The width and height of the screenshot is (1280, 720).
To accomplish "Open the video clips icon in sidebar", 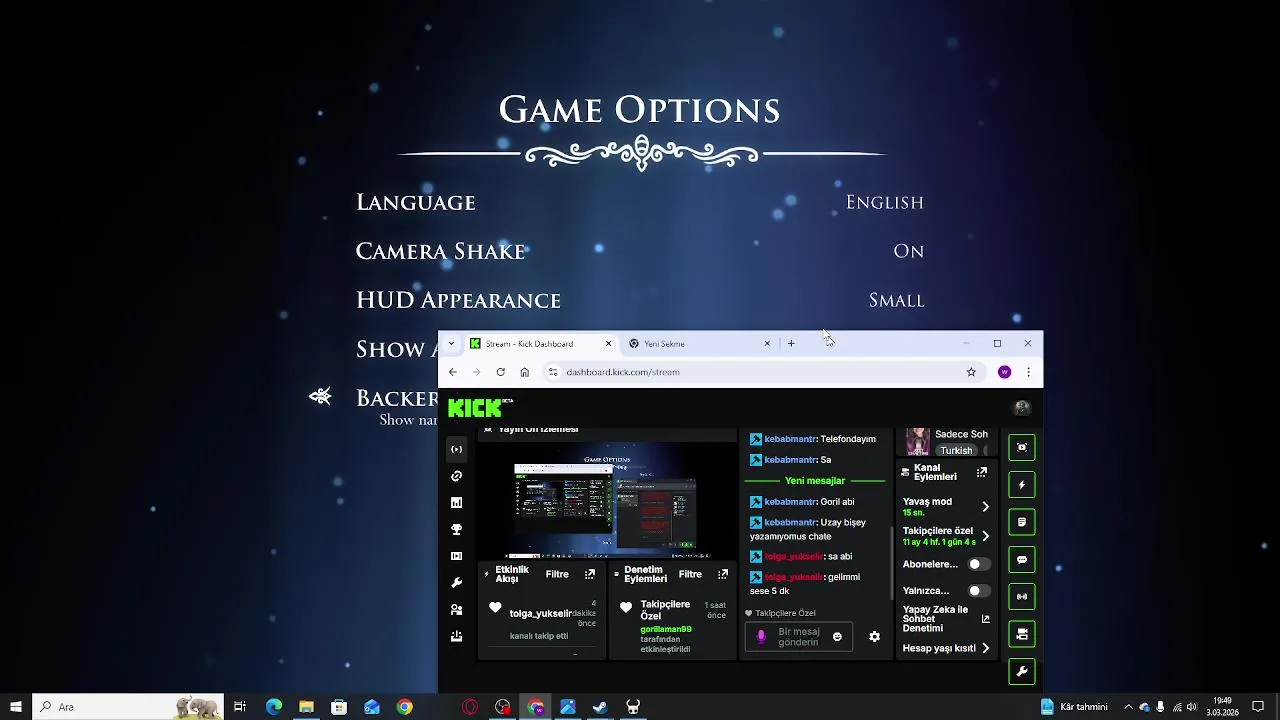I will [456, 556].
